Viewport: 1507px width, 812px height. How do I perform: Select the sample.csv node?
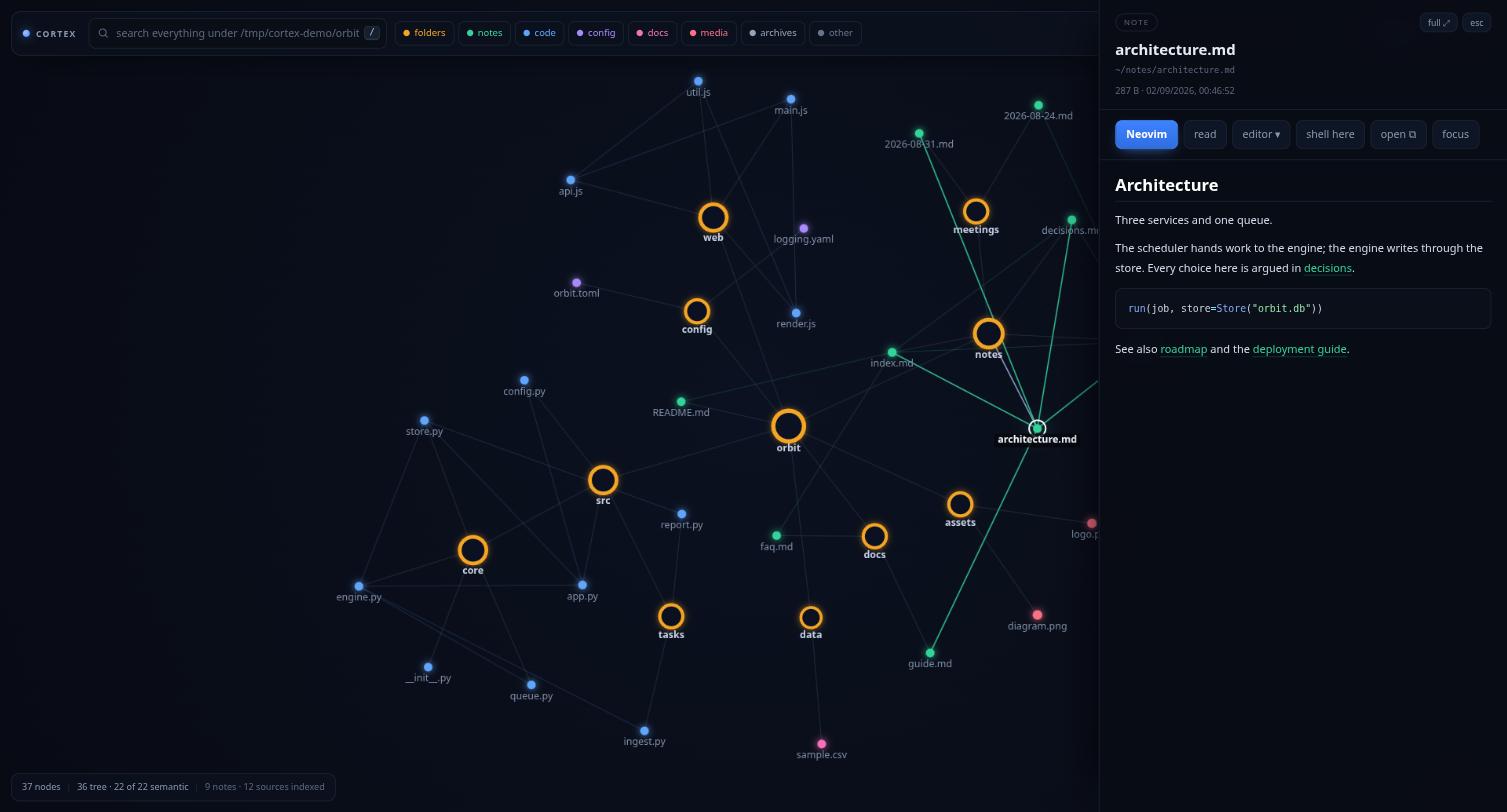click(822, 744)
